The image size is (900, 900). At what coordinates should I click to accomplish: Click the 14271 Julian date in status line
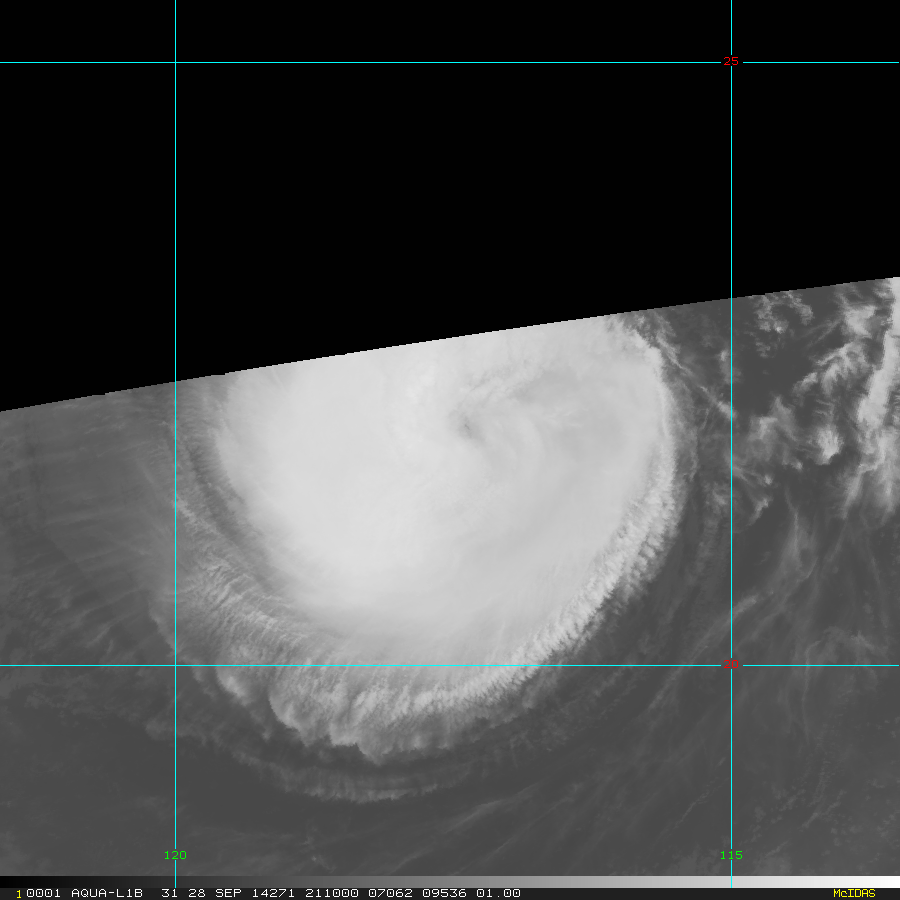point(269,893)
